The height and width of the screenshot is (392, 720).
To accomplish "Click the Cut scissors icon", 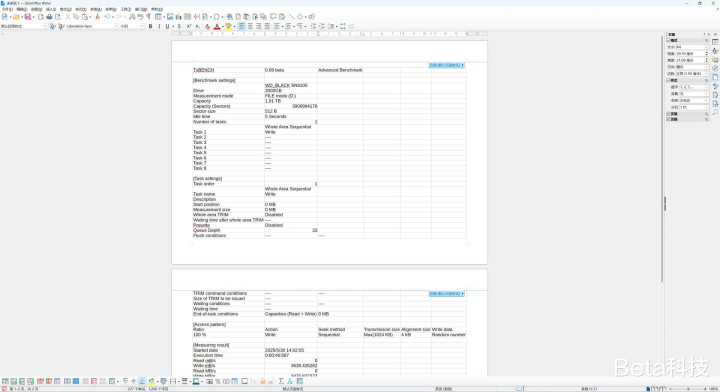I will click(68, 17).
